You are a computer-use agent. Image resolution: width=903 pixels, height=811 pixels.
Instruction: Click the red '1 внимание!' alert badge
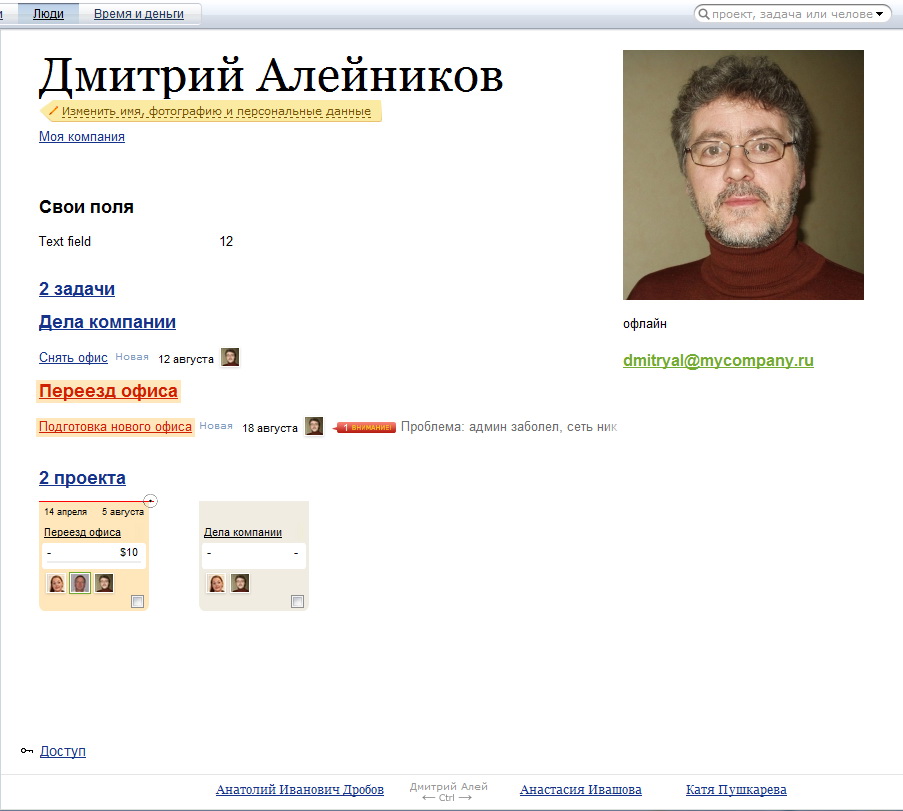[365, 428]
